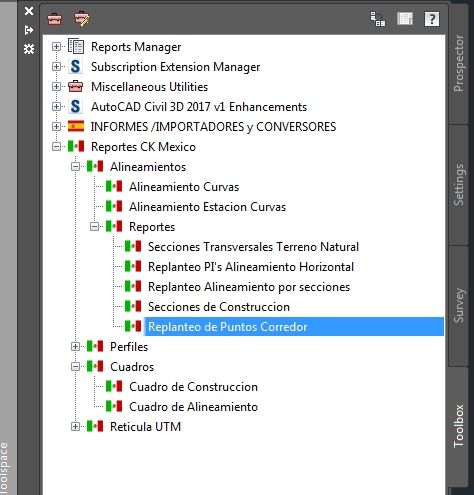The image size is (474, 495).
Task: Click the Help question mark icon
Action: click(432, 19)
